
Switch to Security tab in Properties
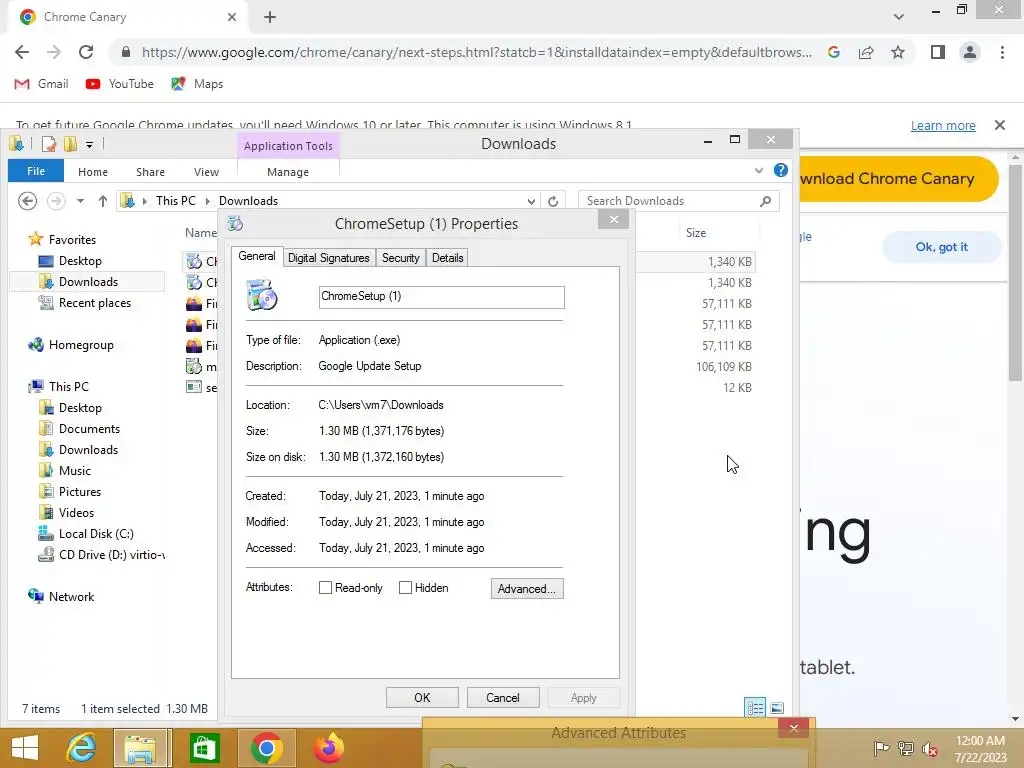[x=400, y=258]
